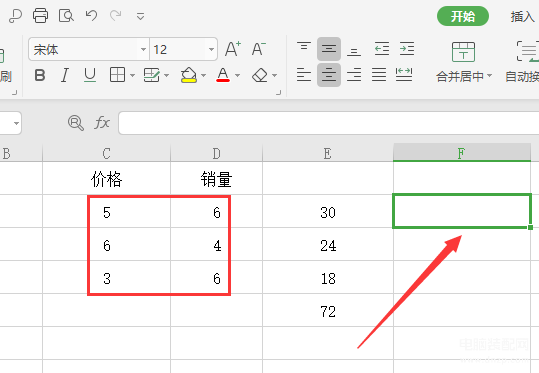Increase indent icon

(x=407, y=49)
